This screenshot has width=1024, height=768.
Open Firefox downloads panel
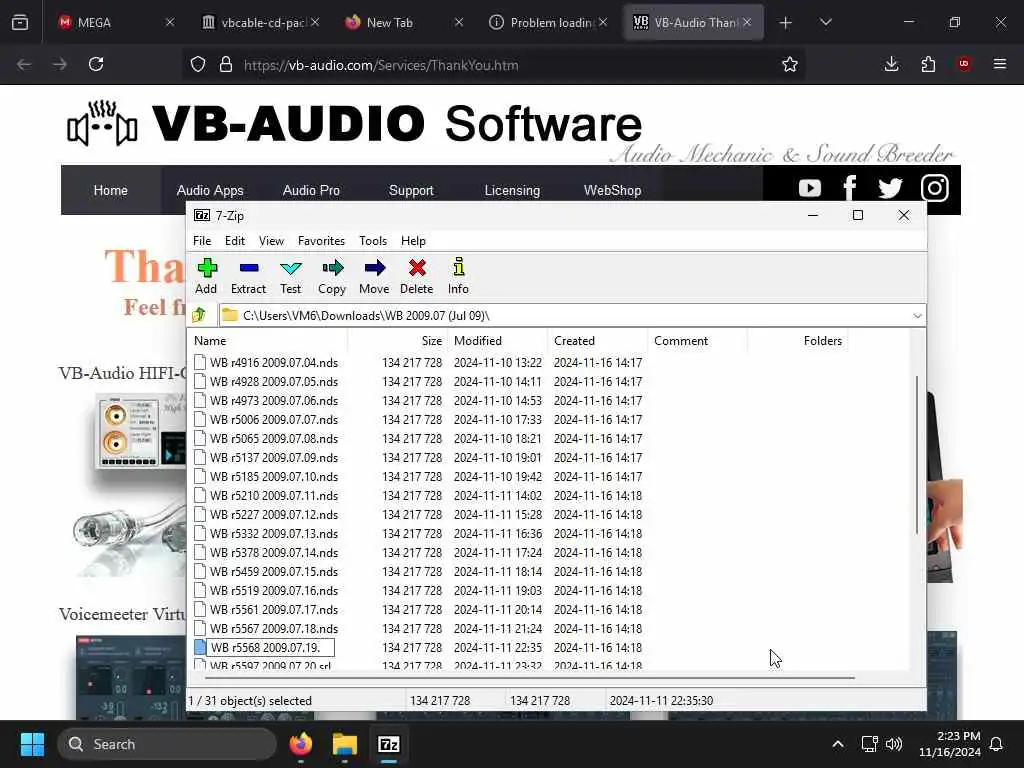[891, 64]
